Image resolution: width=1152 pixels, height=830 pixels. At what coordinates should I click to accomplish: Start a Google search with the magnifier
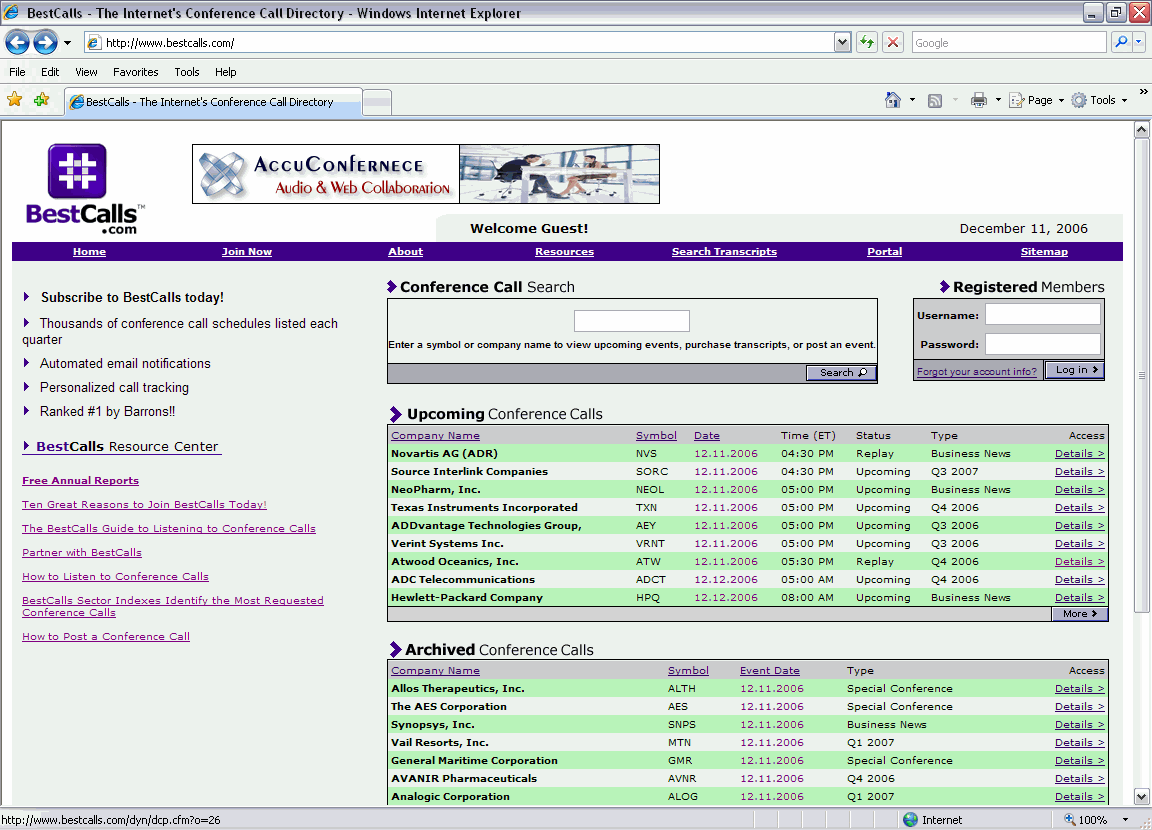pyautogui.click(x=1120, y=42)
